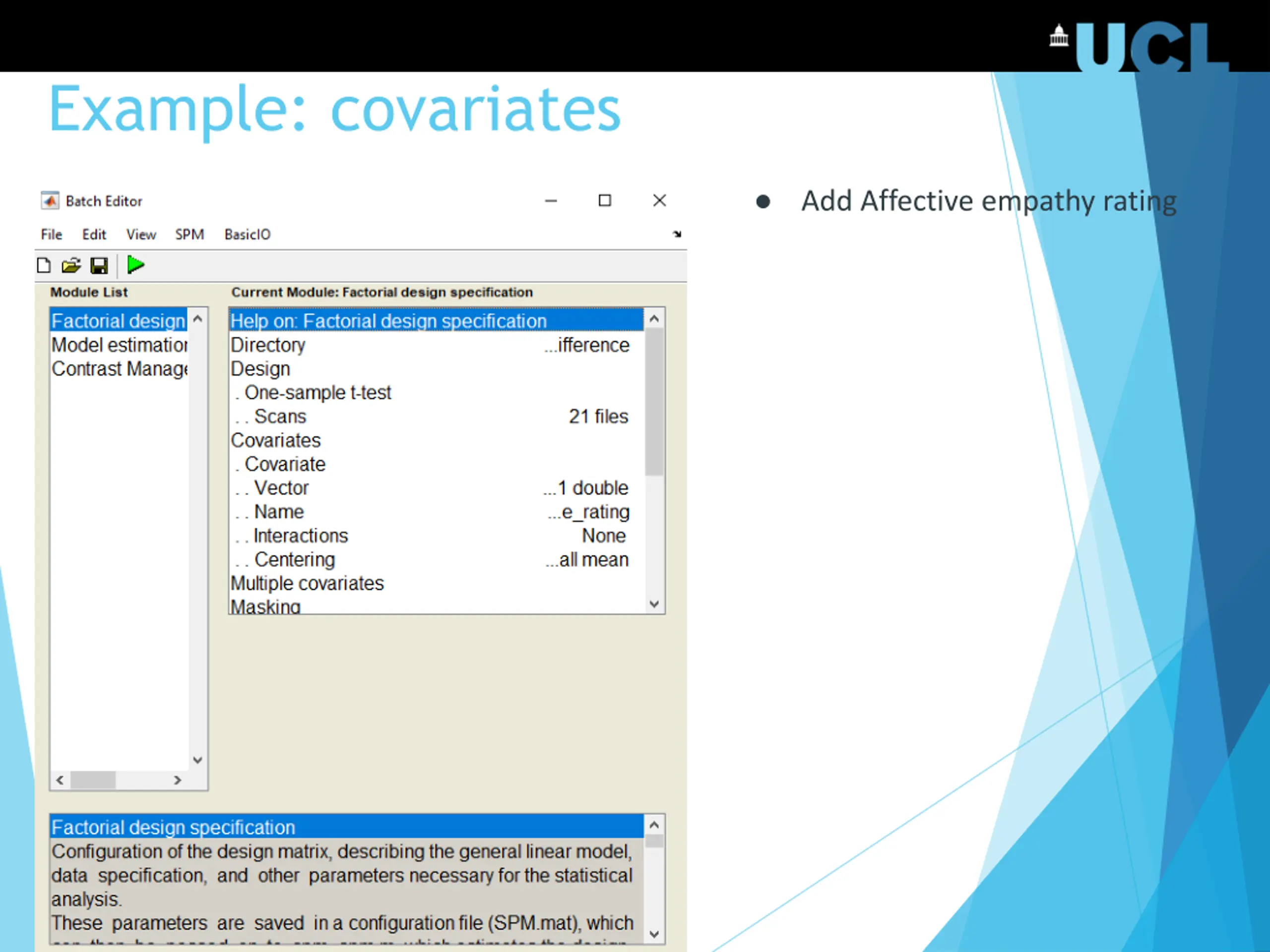
Task: Minimize the Batch Editor window
Action: pyautogui.click(x=551, y=201)
